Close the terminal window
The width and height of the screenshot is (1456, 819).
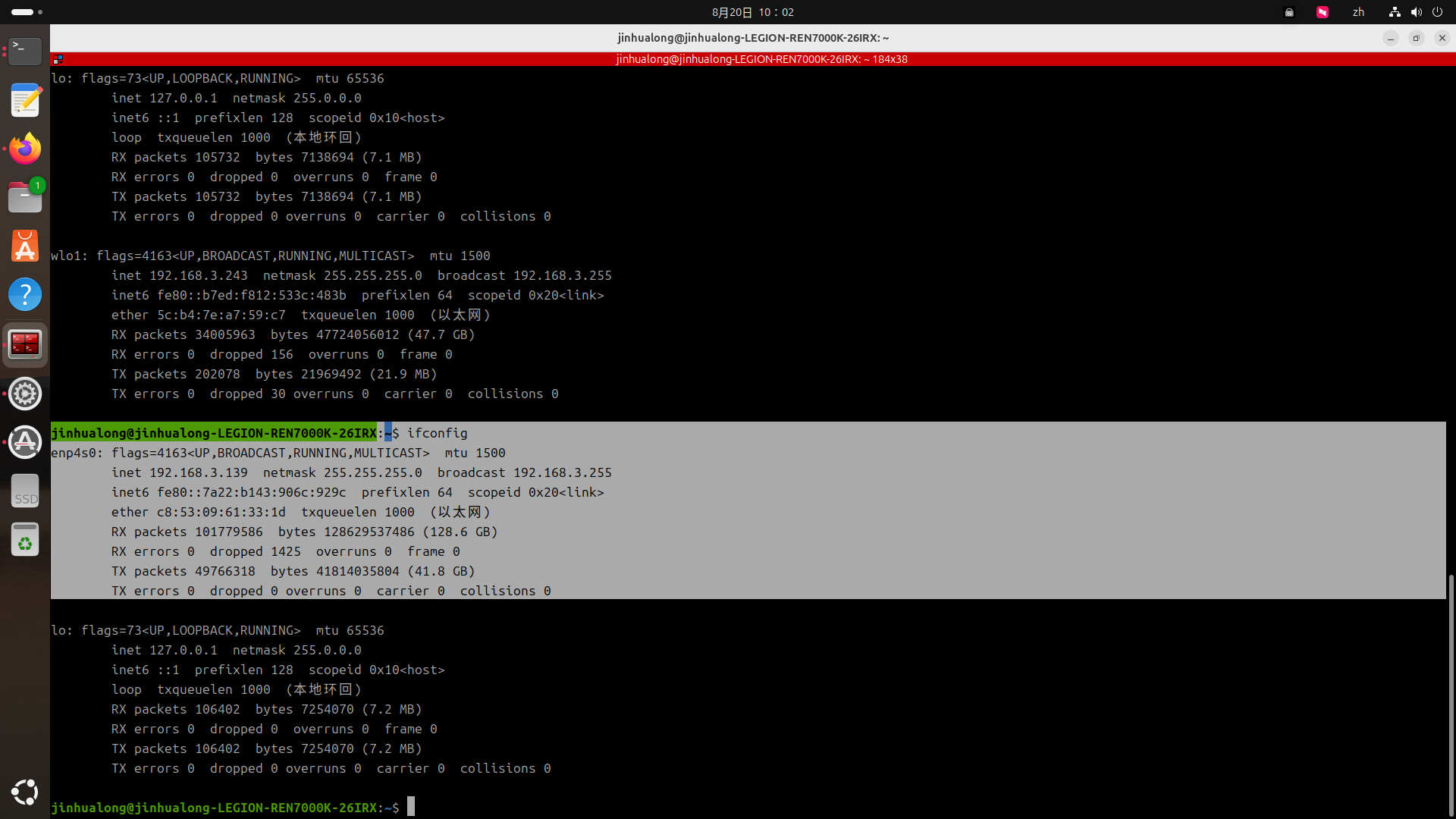pos(1442,38)
